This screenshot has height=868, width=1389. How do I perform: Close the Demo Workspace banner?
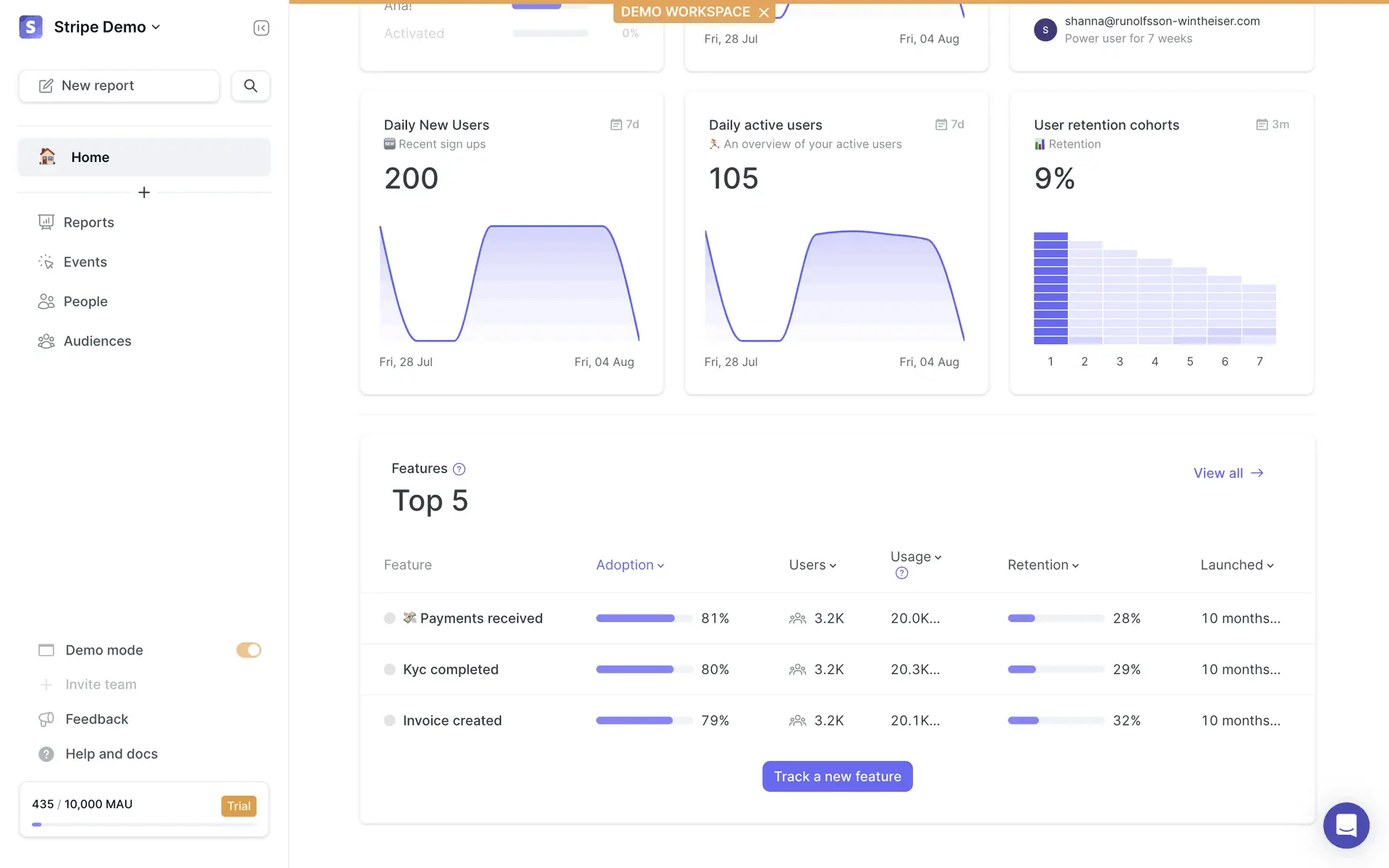click(x=764, y=12)
